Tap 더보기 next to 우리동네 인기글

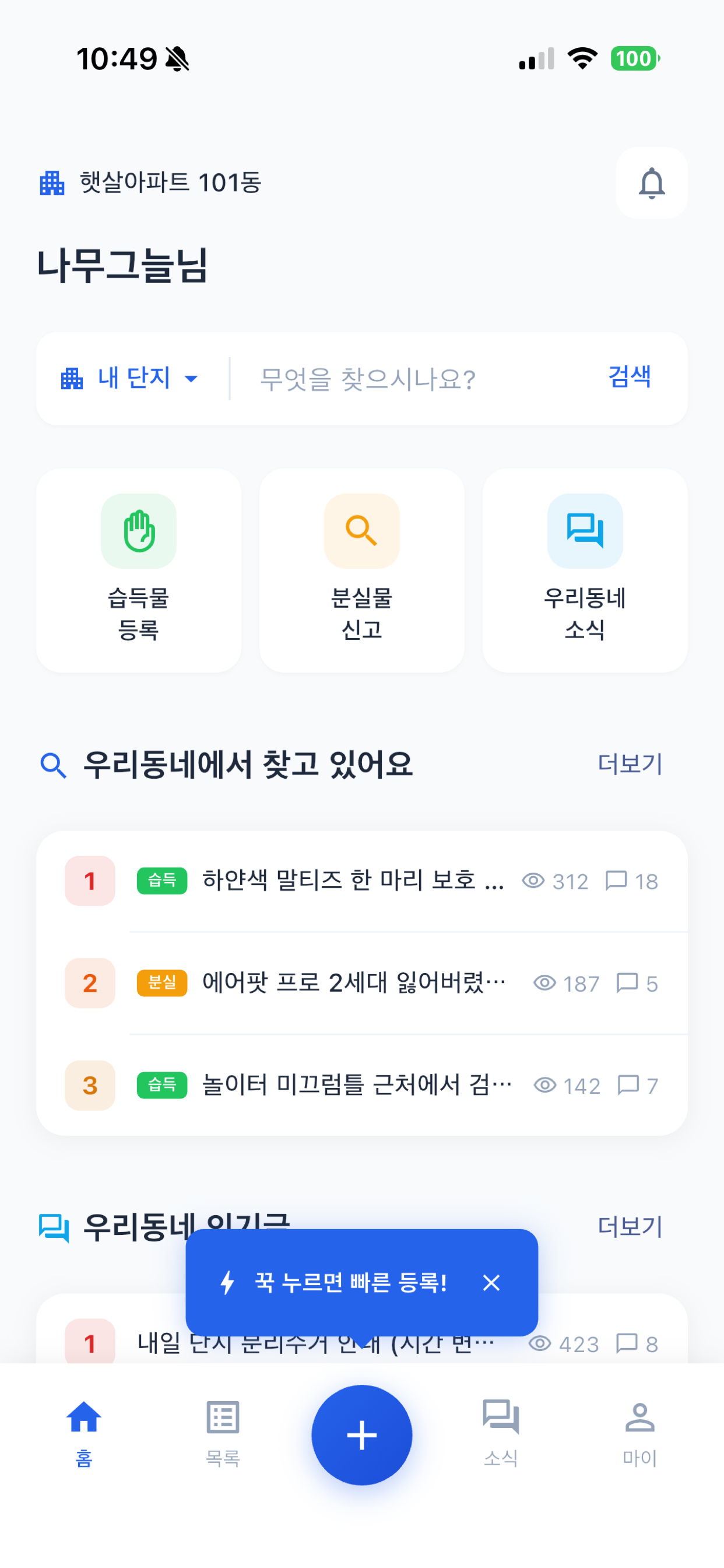[x=630, y=1227]
